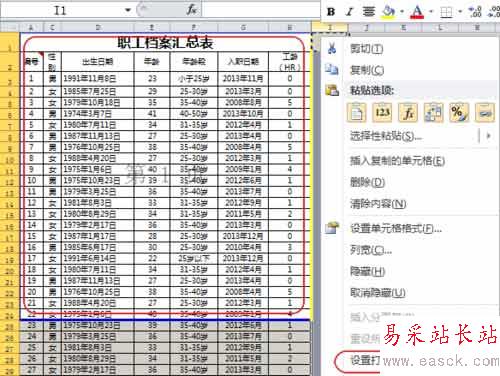500x376 pixels.
Task: Click cell 2010年4月
Action: coord(243,247)
